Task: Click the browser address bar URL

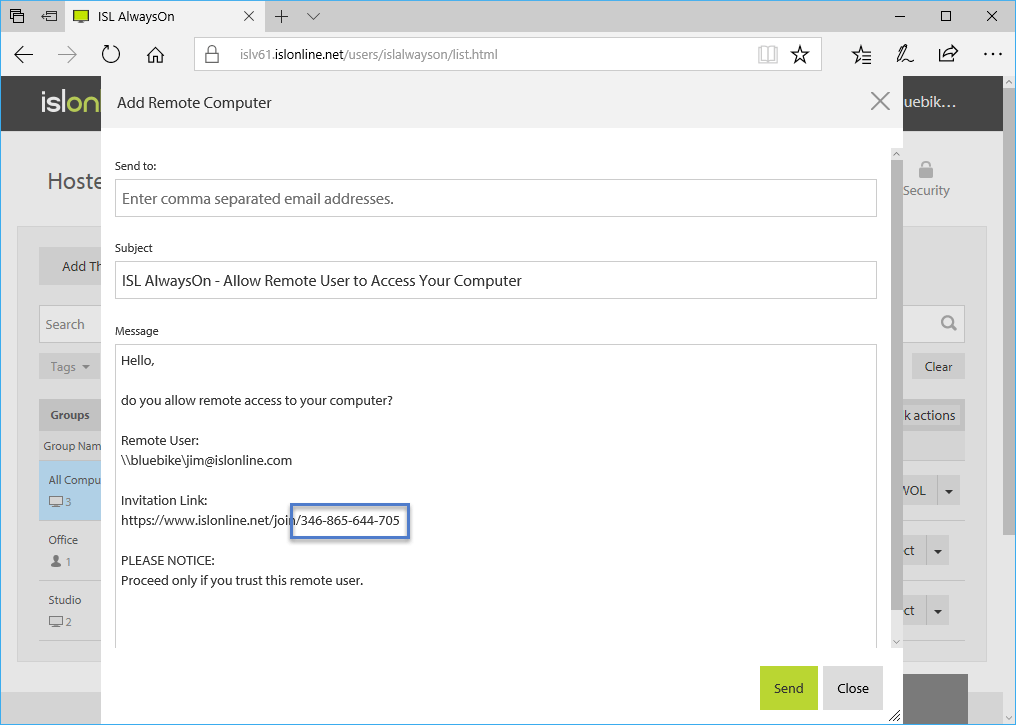Action: [369, 54]
